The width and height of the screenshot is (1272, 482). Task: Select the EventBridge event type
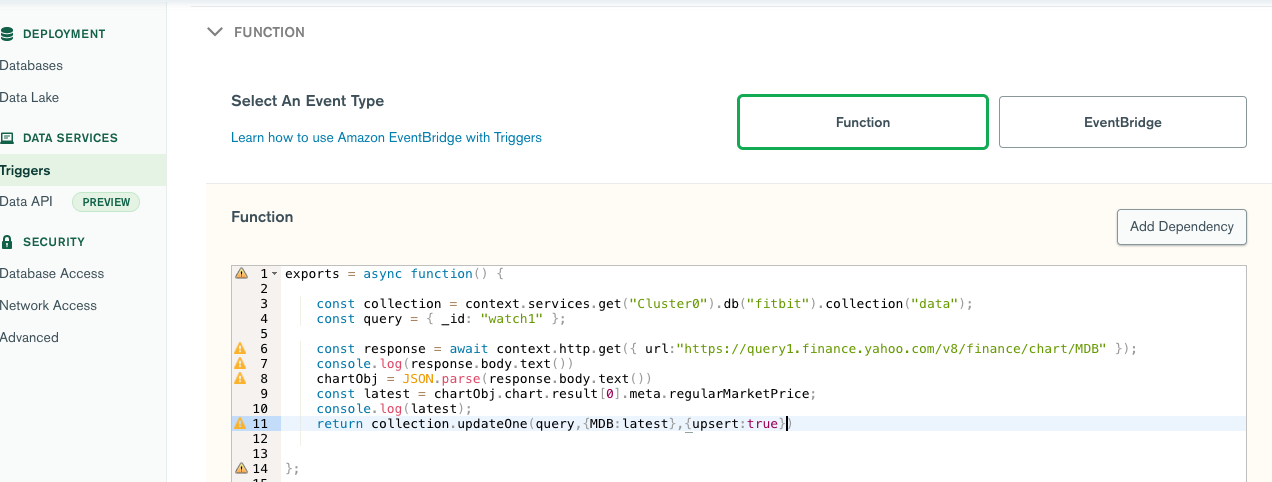pyautogui.click(x=1123, y=122)
